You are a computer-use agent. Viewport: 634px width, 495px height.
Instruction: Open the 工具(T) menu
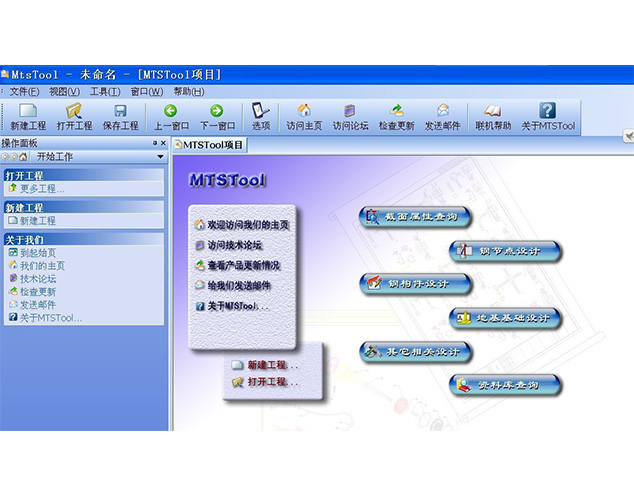pyautogui.click(x=105, y=92)
